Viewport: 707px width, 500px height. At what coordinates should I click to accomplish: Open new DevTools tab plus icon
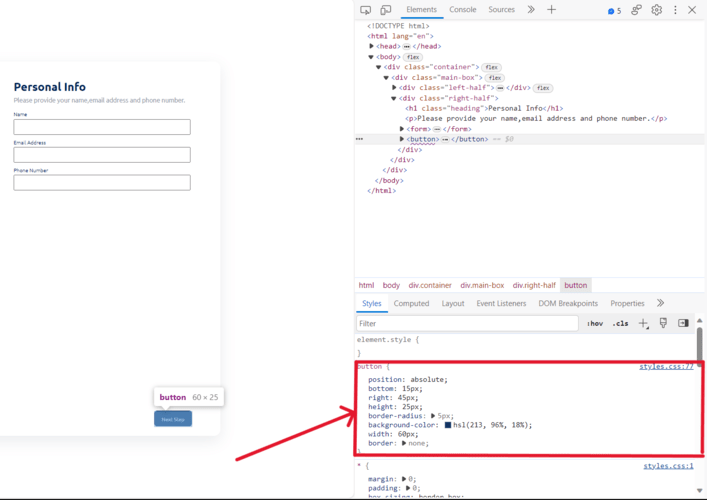tap(551, 9)
